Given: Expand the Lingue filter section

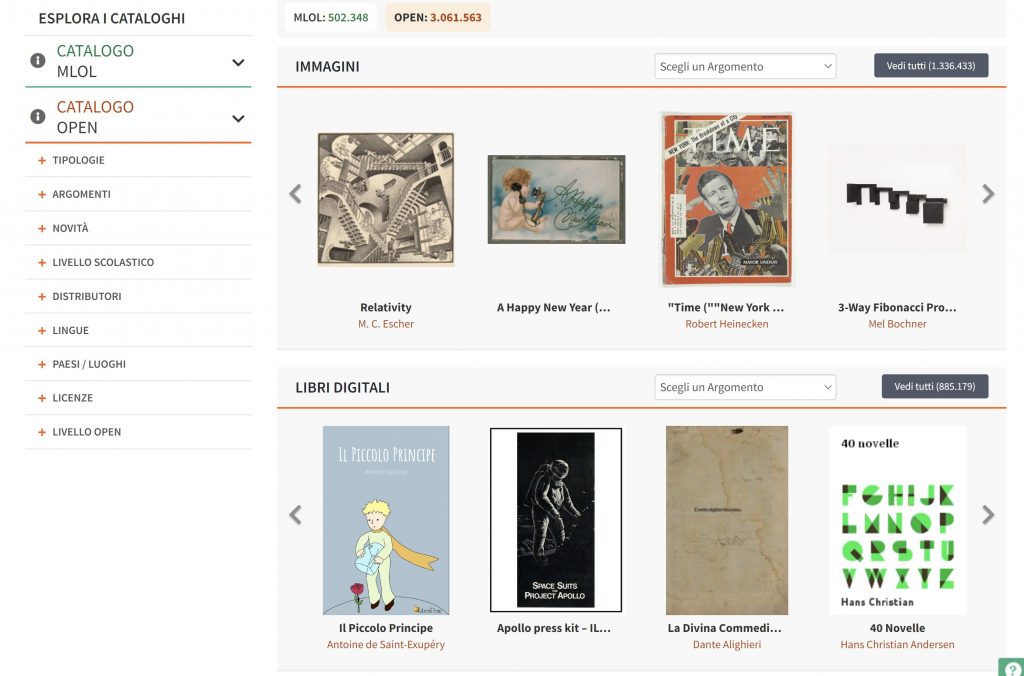Looking at the screenshot, I should click(70, 330).
